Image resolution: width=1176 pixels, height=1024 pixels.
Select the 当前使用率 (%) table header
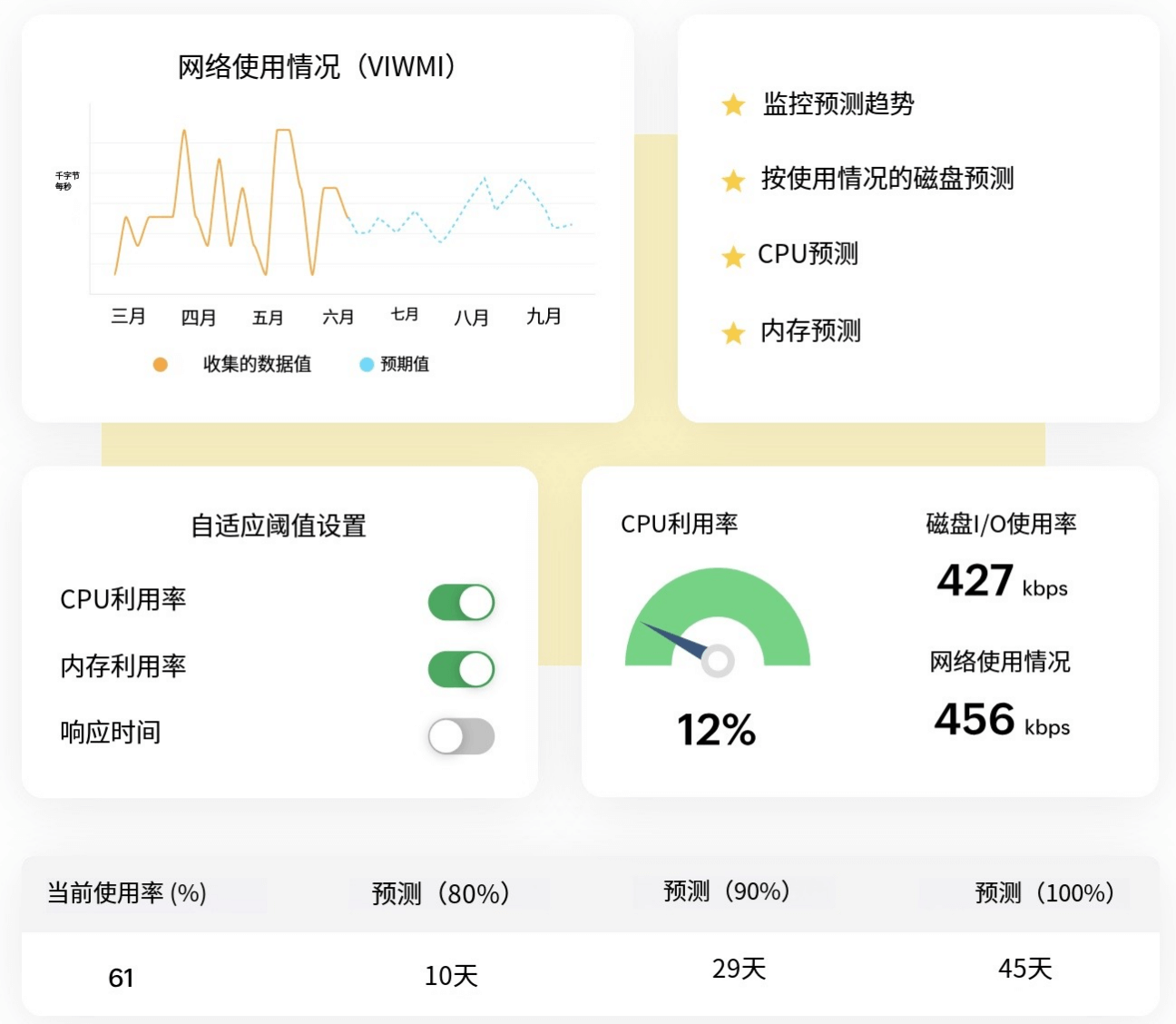click(x=126, y=893)
